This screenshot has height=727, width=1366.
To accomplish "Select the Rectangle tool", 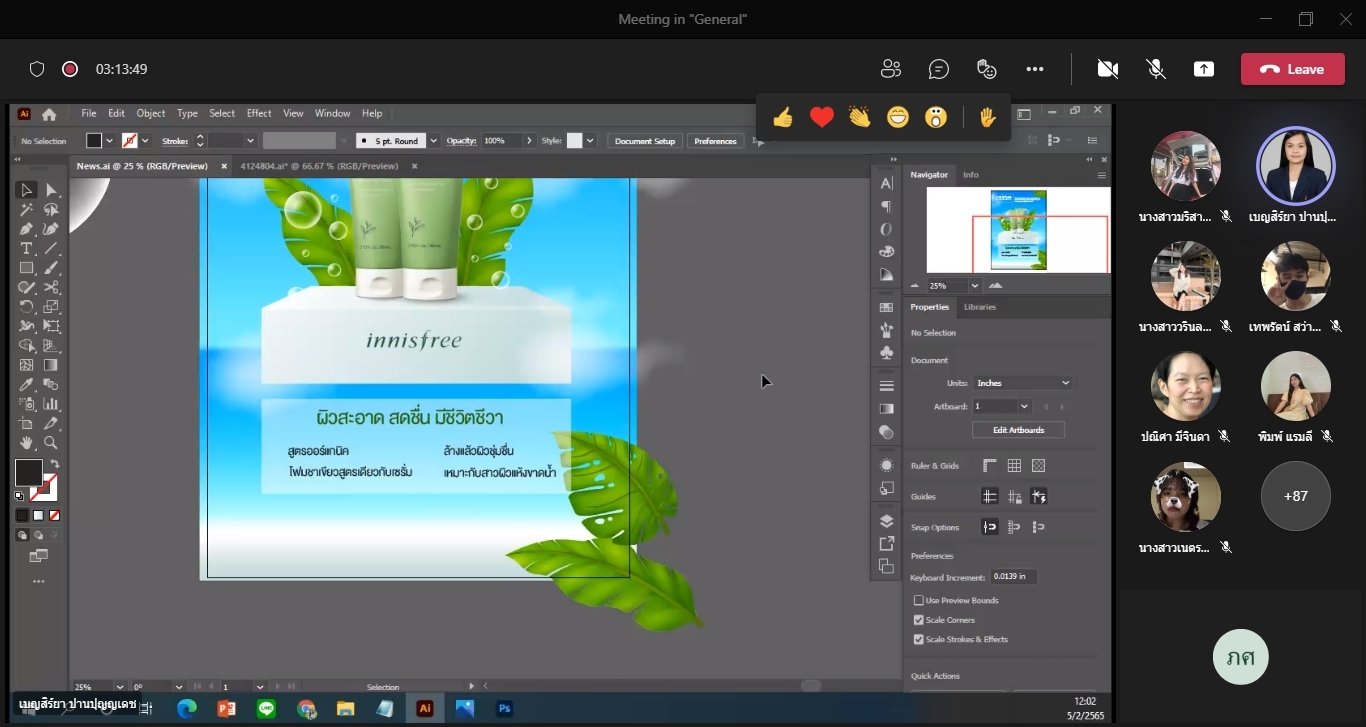I will pos(27,268).
